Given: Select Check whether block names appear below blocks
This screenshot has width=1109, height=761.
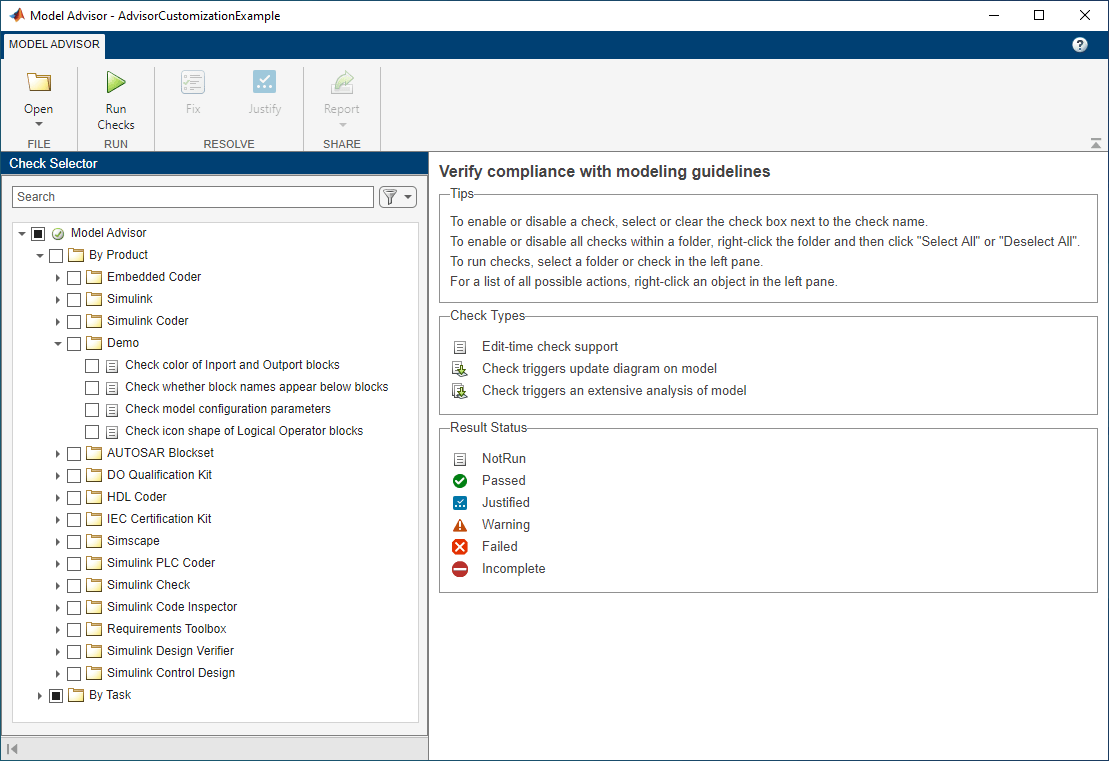Looking at the screenshot, I should pyautogui.click(x=256, y=387).
